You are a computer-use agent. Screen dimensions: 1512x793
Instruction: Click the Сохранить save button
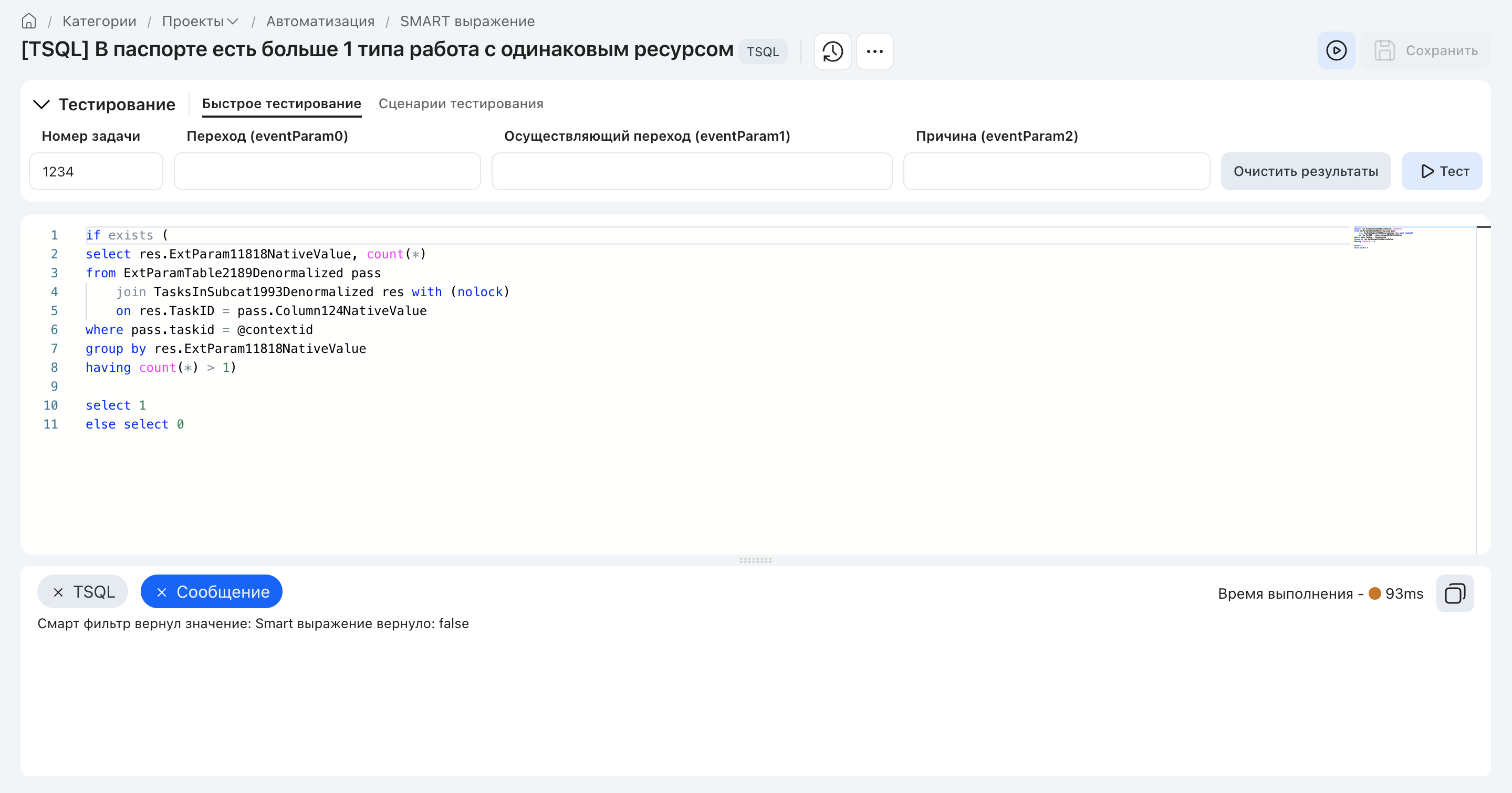[1425, 50]
